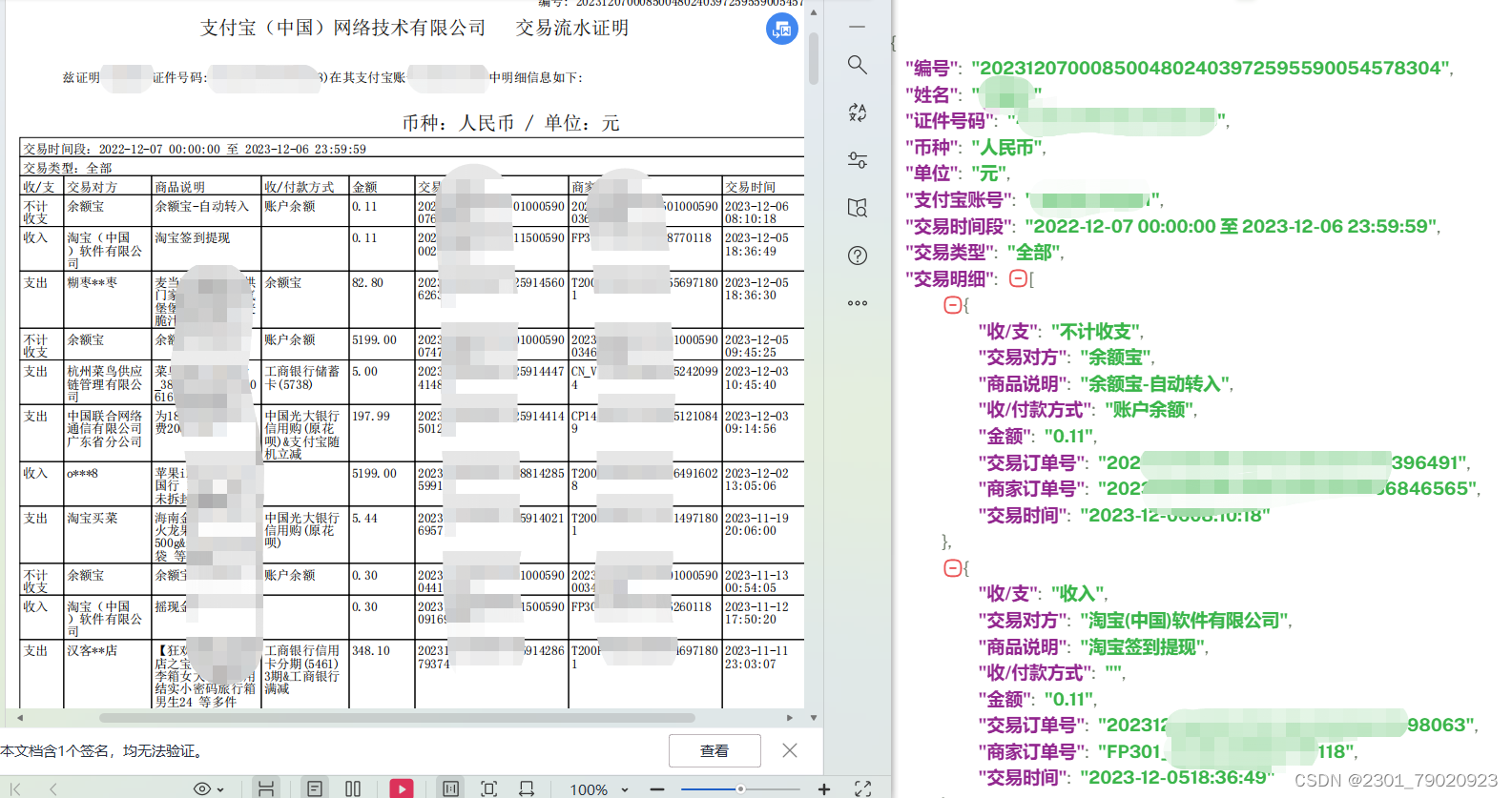This screenshot has height=798, width=1512.
Task: Click the blue floating document convert icon
Action: (782, 29)
